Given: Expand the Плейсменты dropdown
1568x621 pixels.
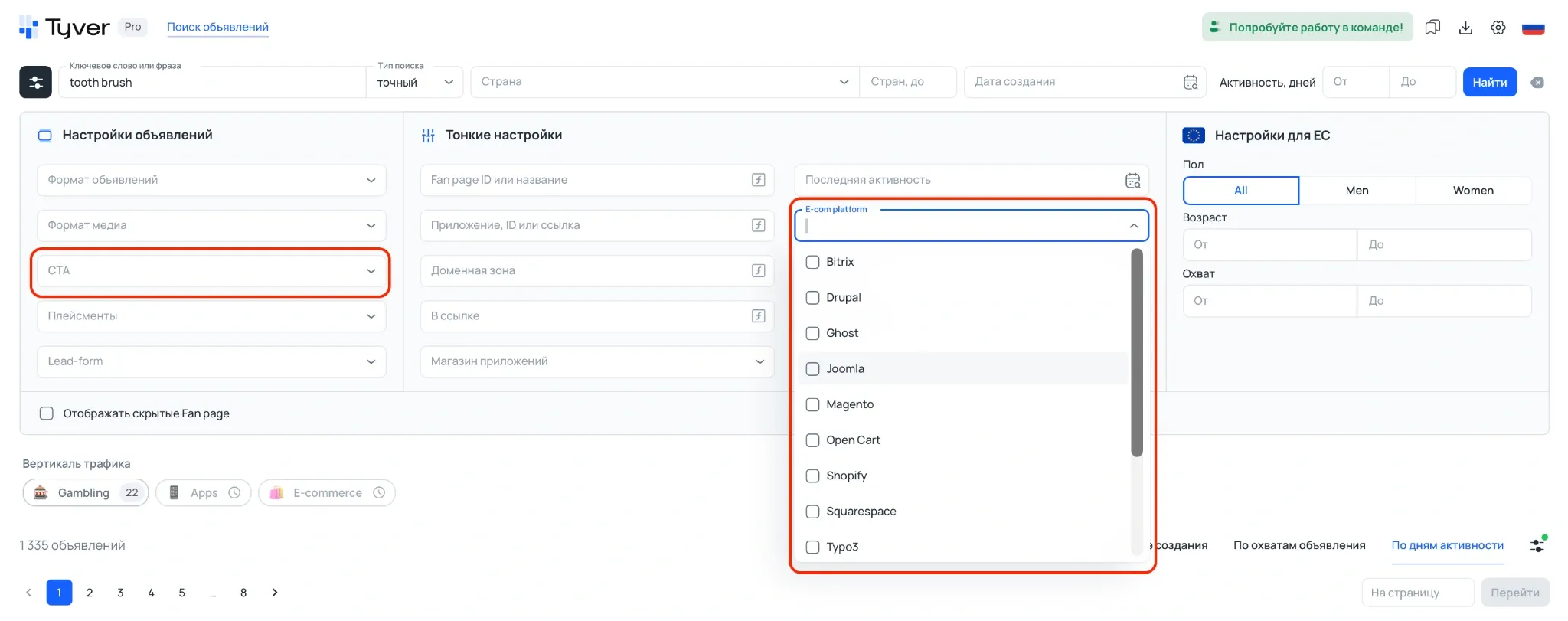Looking at the screenshot, I should tap(211, 315).
